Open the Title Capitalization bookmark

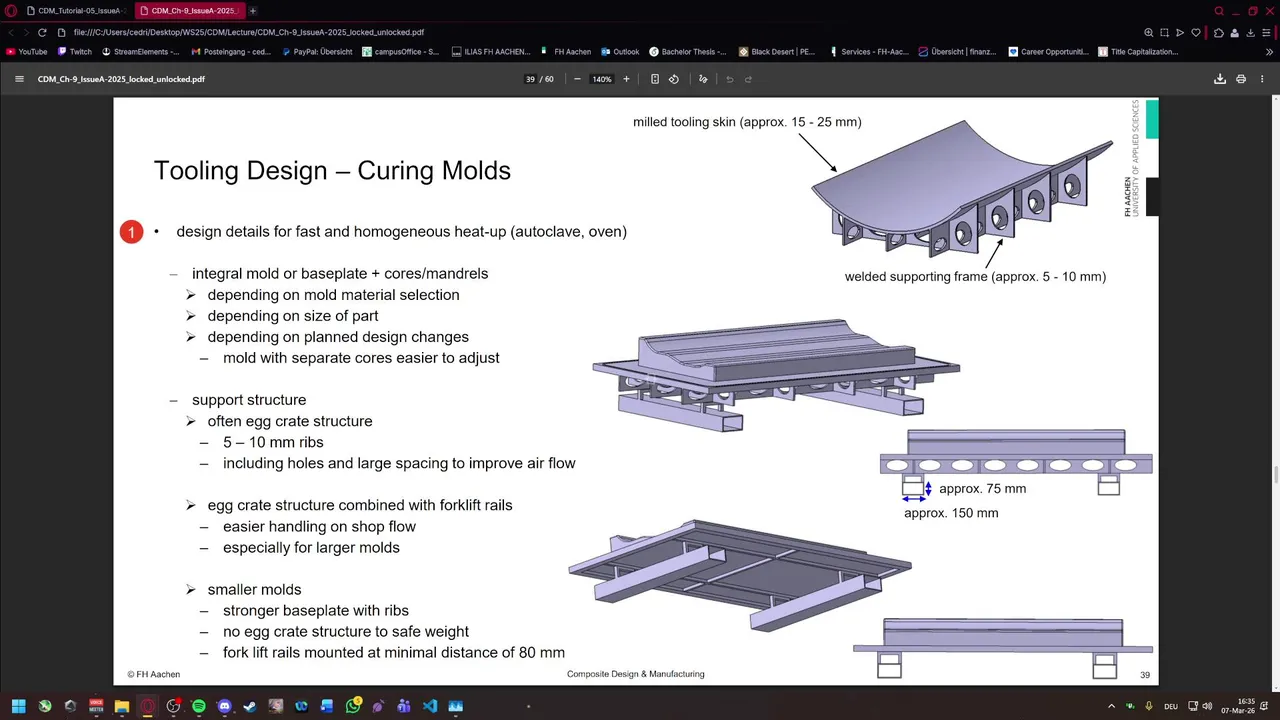(1138, 52)
